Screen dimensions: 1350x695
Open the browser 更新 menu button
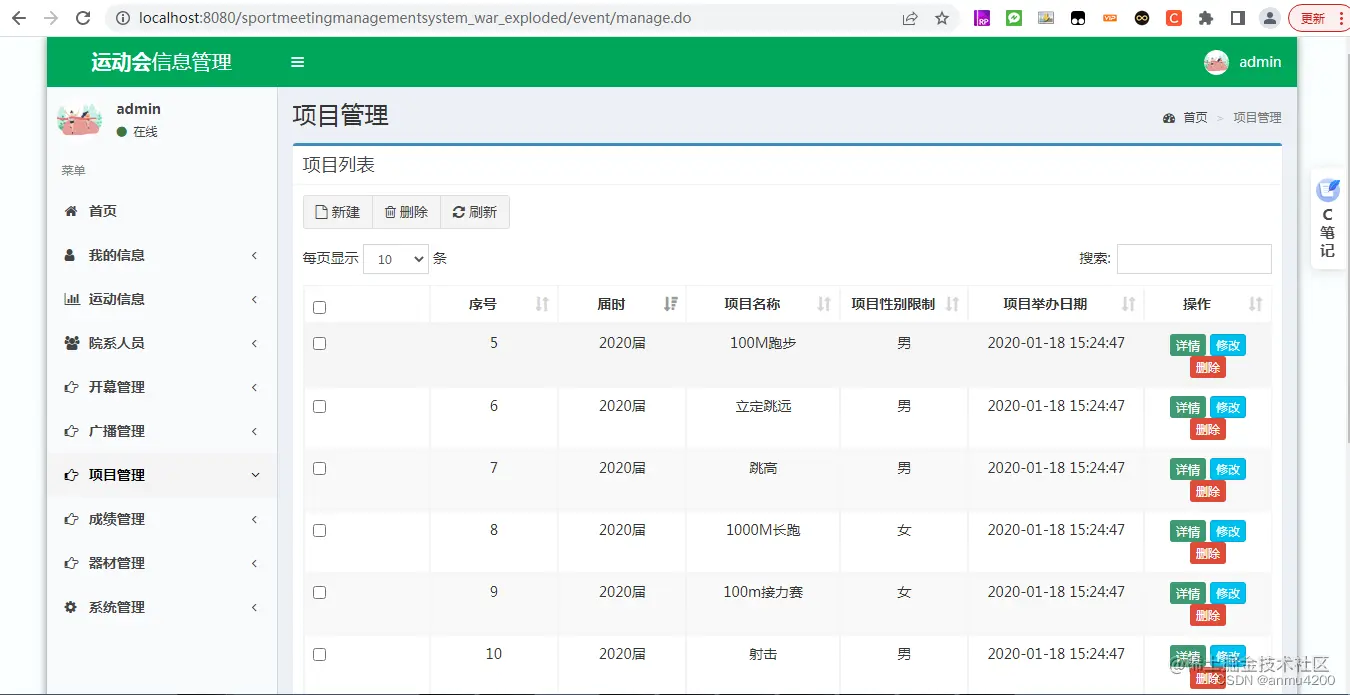1318,18
